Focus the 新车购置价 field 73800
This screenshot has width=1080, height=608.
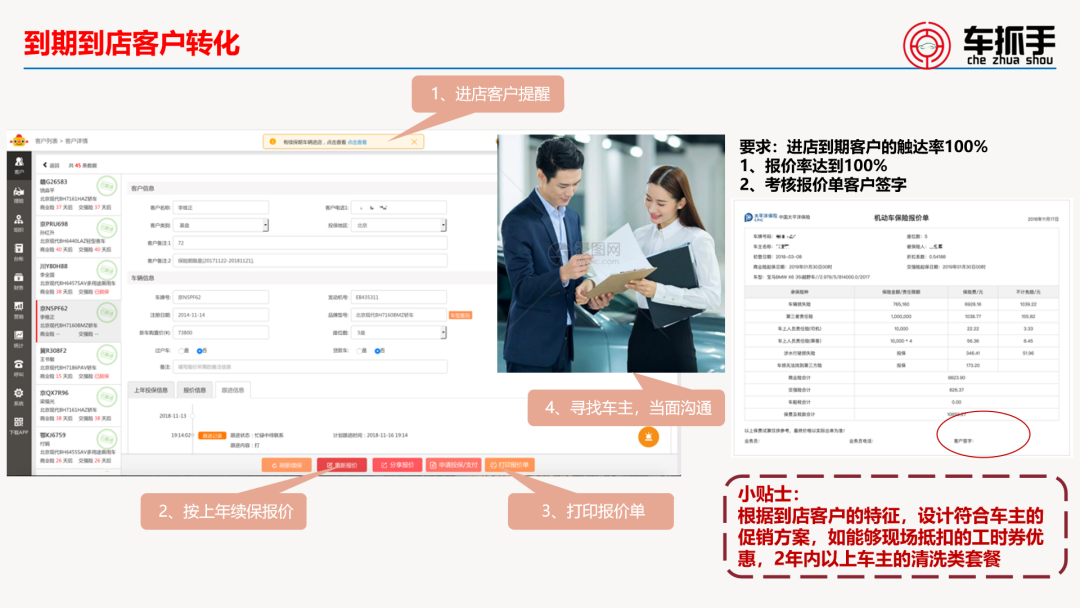pyautogui.click(x=220, y=333)
